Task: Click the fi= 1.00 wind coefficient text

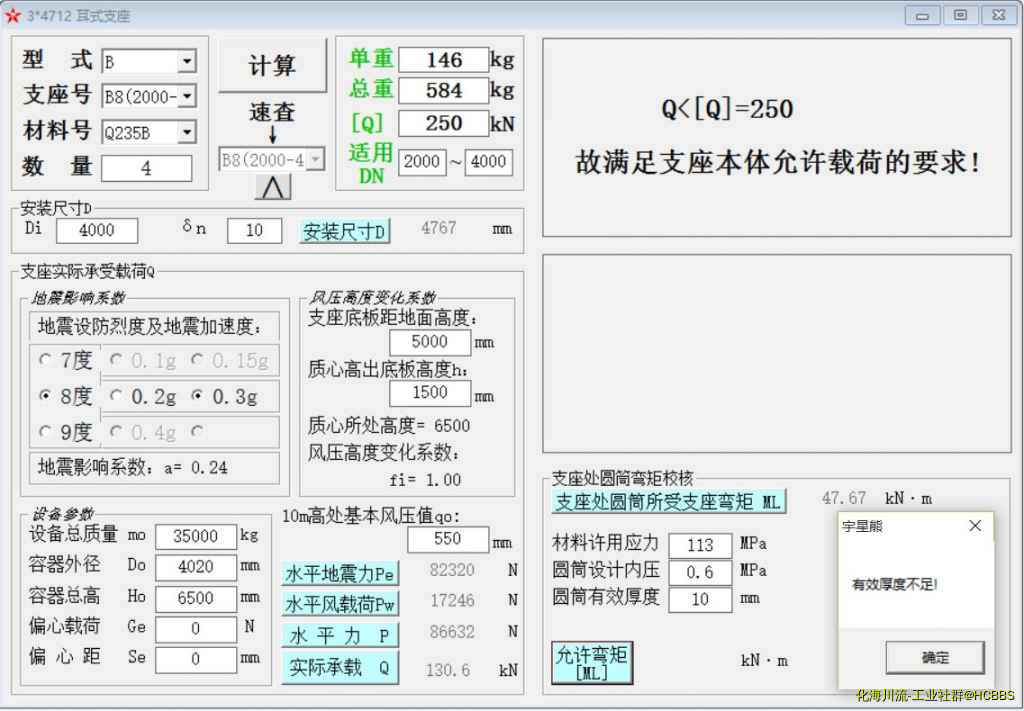Action: pyautogui.click(x=425, y=480)
